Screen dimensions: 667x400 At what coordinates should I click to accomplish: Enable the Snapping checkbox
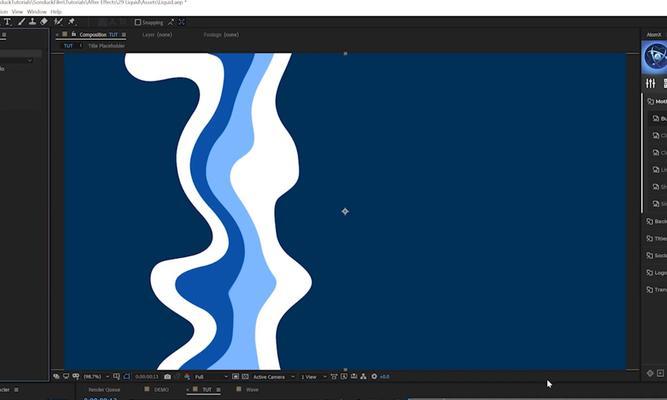[x=138, y=22]
